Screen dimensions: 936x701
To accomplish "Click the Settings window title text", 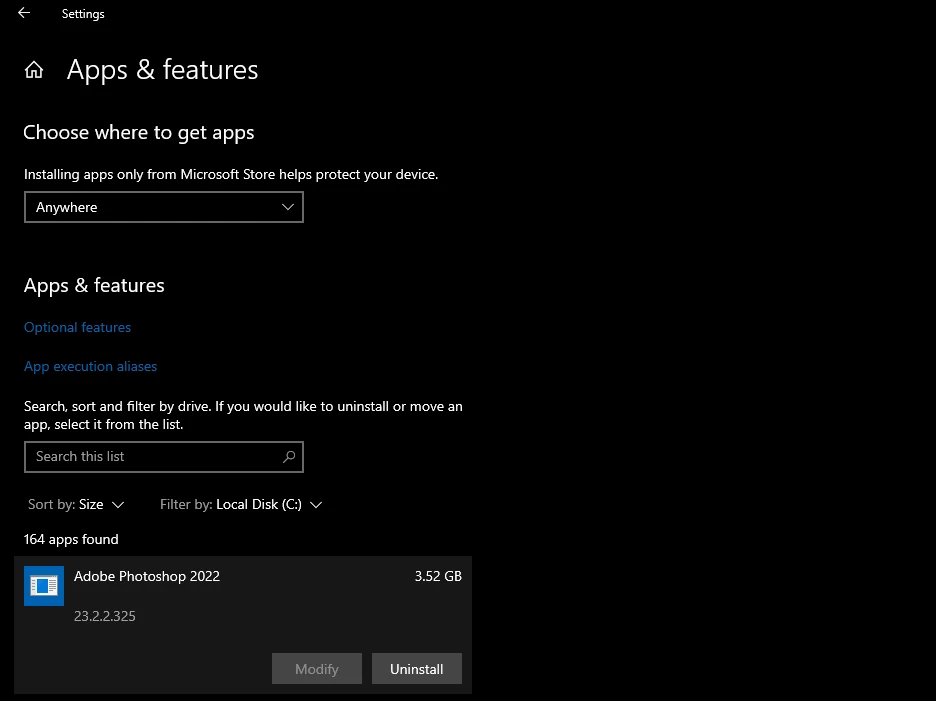I will (x=83, y=14).
